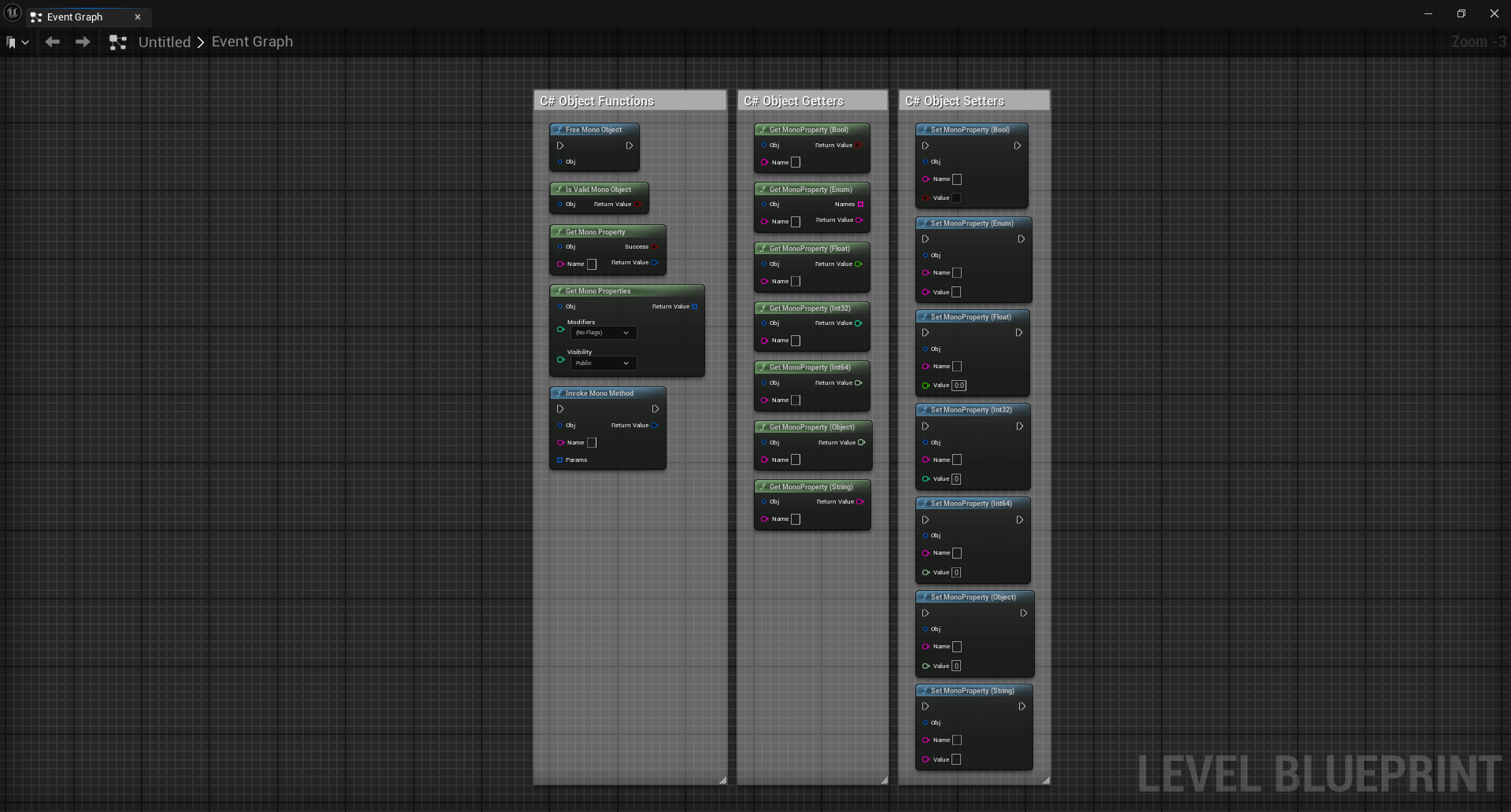
Task: Click Value field on Set MonoProperty (Int64)
Action: [956, 573]
